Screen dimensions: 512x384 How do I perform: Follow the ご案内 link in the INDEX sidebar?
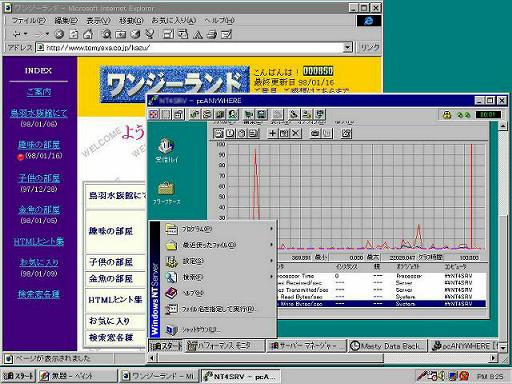click(x=39, y=92)
